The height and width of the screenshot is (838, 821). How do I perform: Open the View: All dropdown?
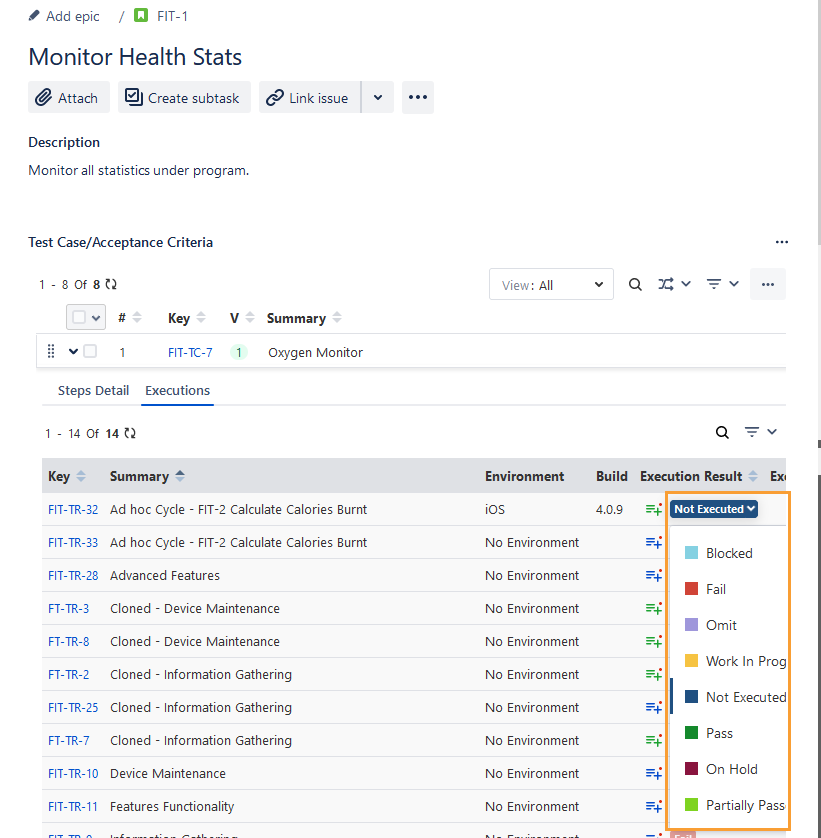551,284
